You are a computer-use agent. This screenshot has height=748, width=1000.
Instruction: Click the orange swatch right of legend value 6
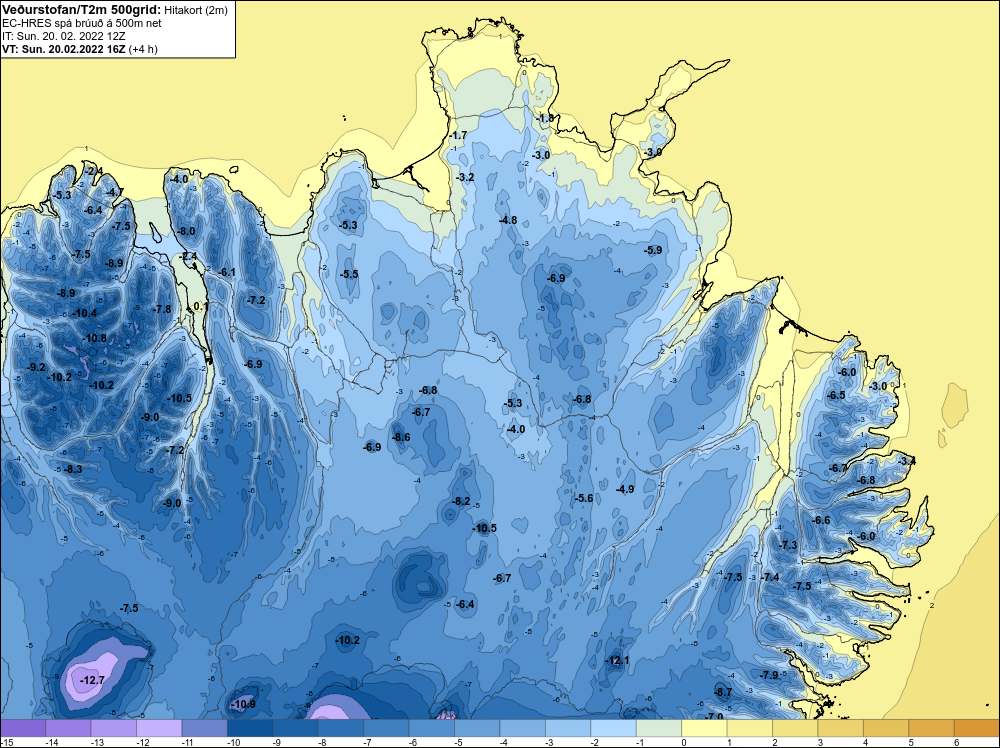point(977,728)
